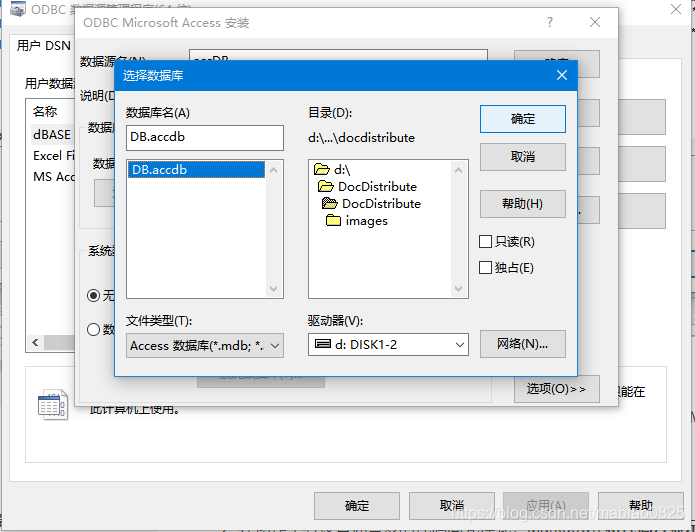Click the ODBC administrator title bar icon

[x=18, y=8]
